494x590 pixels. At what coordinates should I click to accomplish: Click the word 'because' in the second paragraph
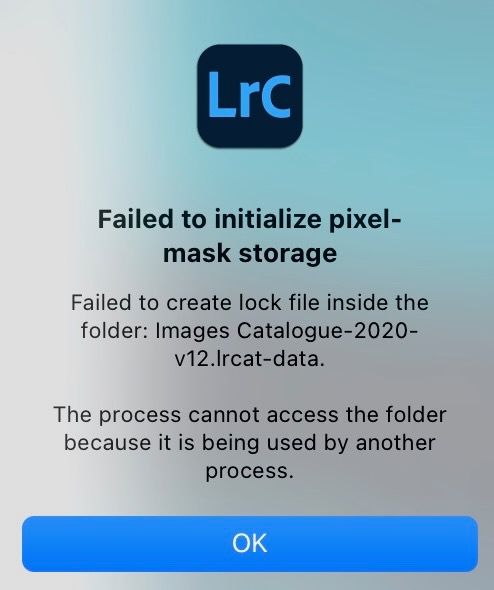pyautogui.click(x=106, y=442)
